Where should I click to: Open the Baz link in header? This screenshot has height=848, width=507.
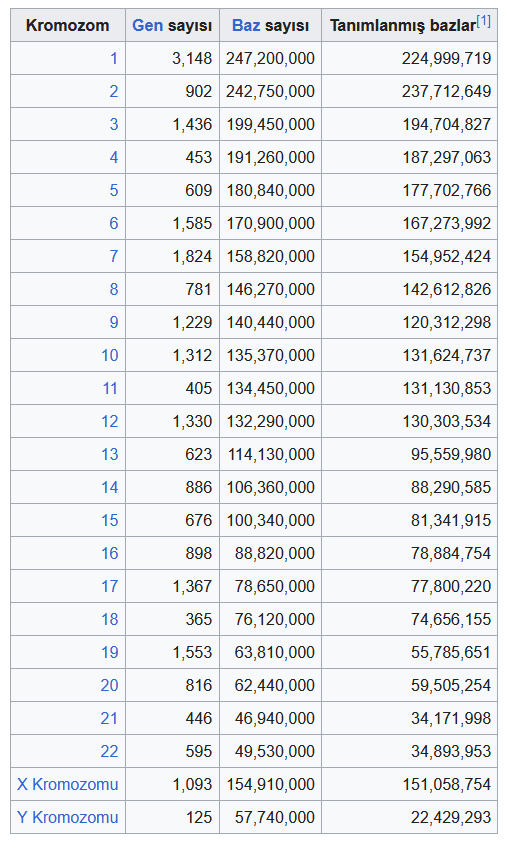246,25
